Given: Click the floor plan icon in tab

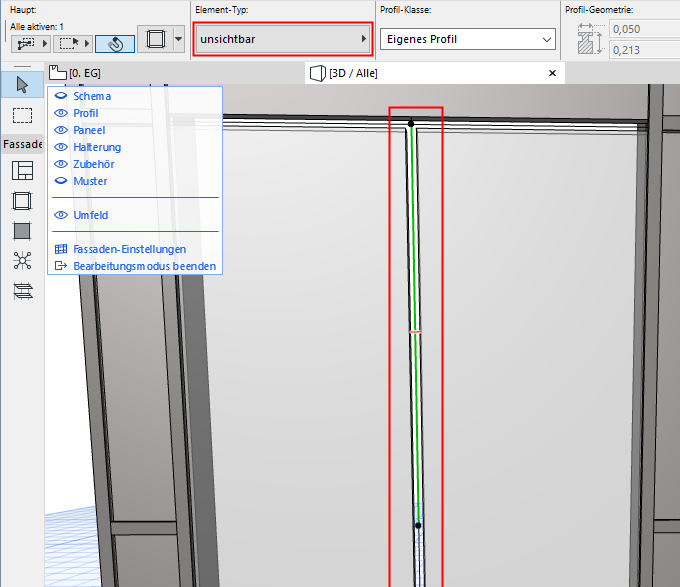Looking at the screenshot, I should [58, 72].
